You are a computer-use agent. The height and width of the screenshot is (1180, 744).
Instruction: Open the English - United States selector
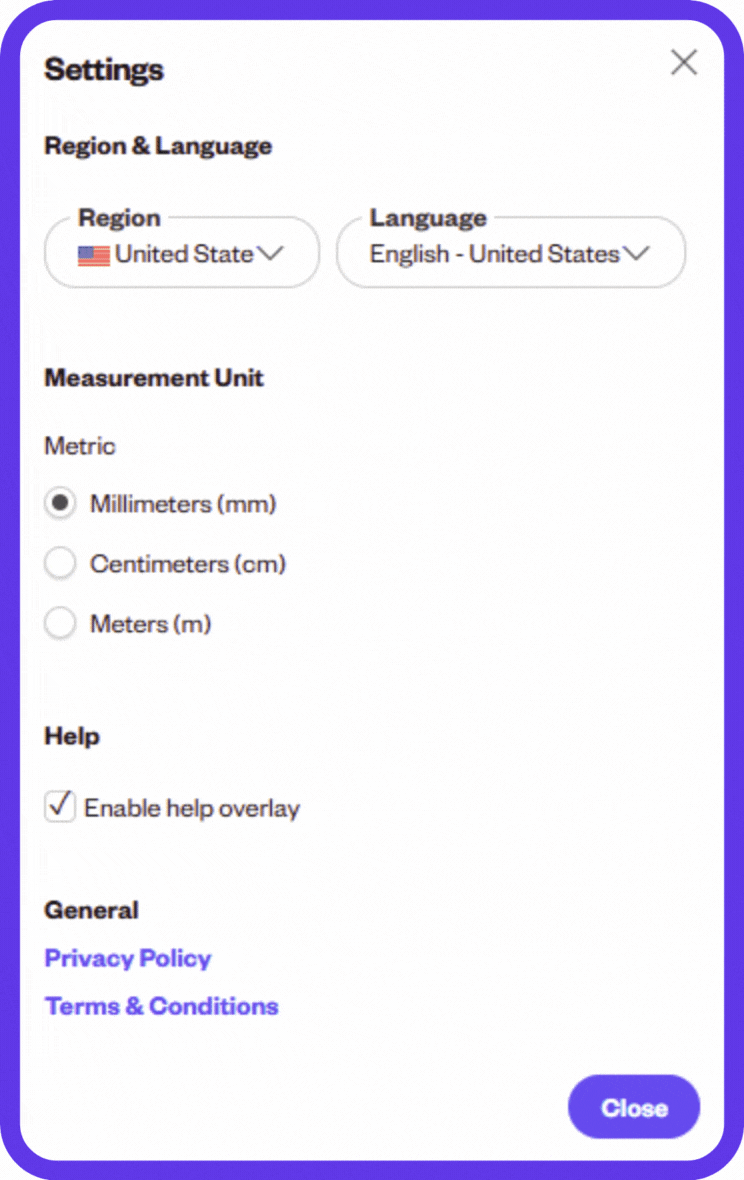click(511, 252)
